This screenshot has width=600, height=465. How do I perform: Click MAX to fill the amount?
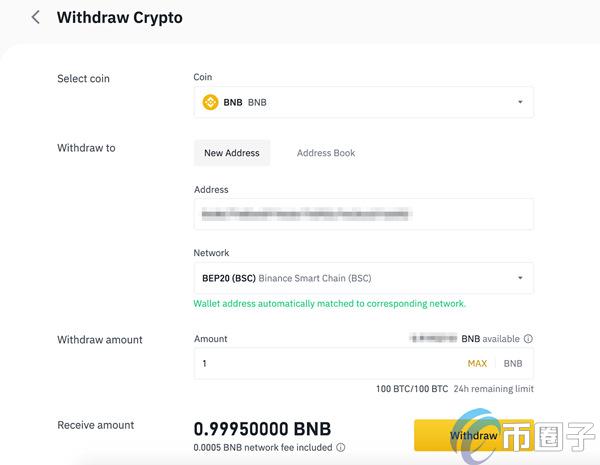tap(477, 363)
